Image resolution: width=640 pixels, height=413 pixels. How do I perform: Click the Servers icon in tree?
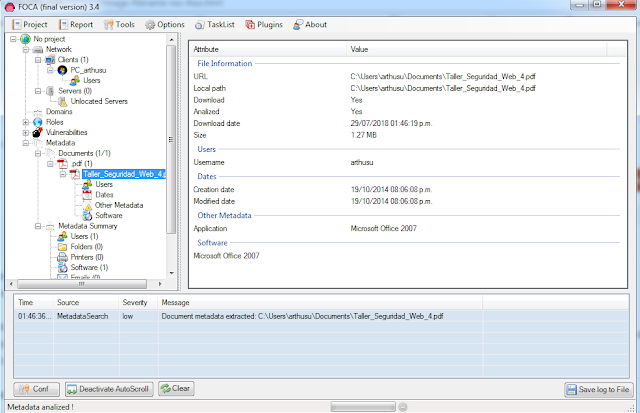[x=50, y=91]
